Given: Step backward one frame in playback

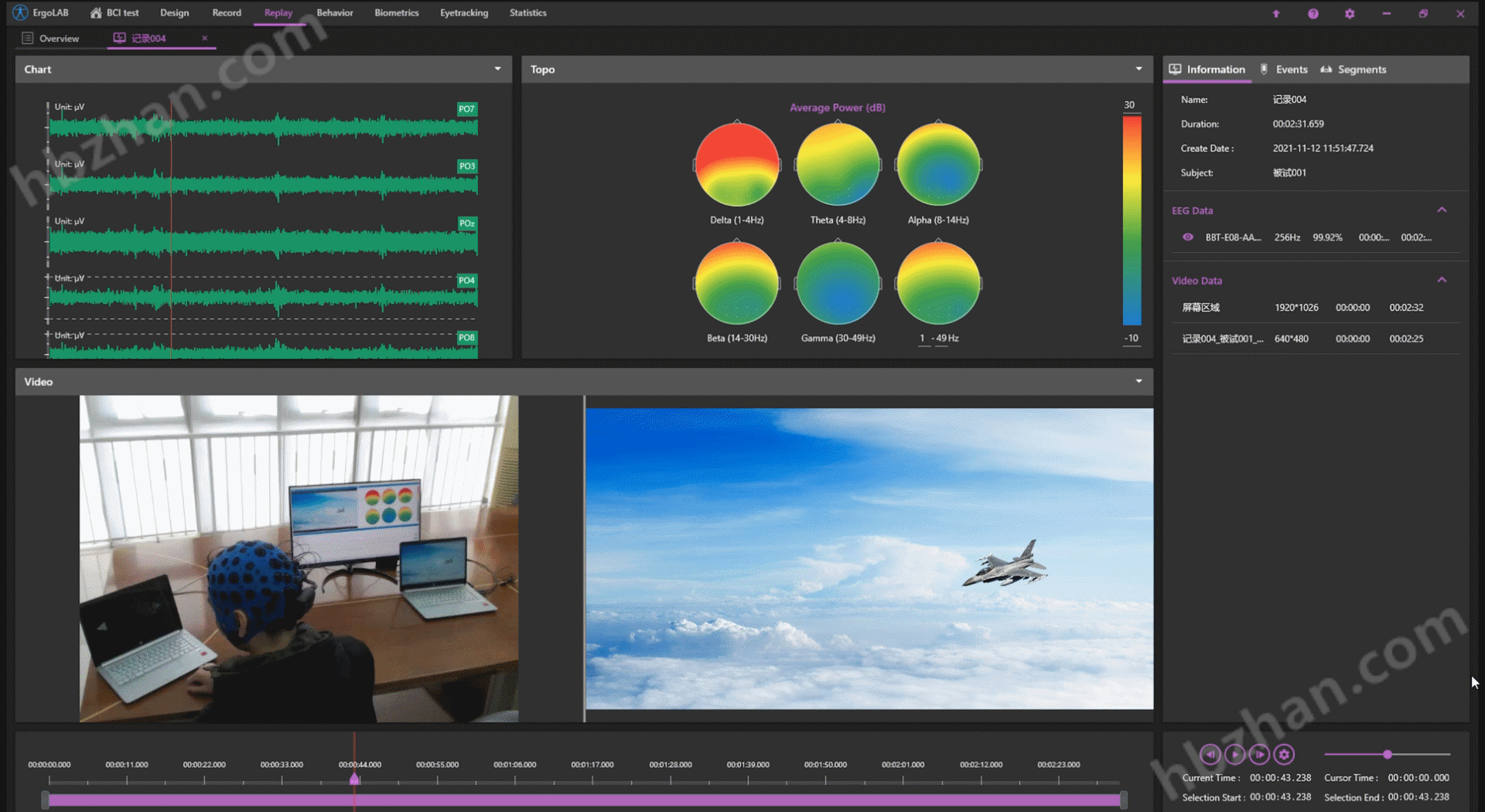Looking at the screenshot, I should [x=1210, y=754].
